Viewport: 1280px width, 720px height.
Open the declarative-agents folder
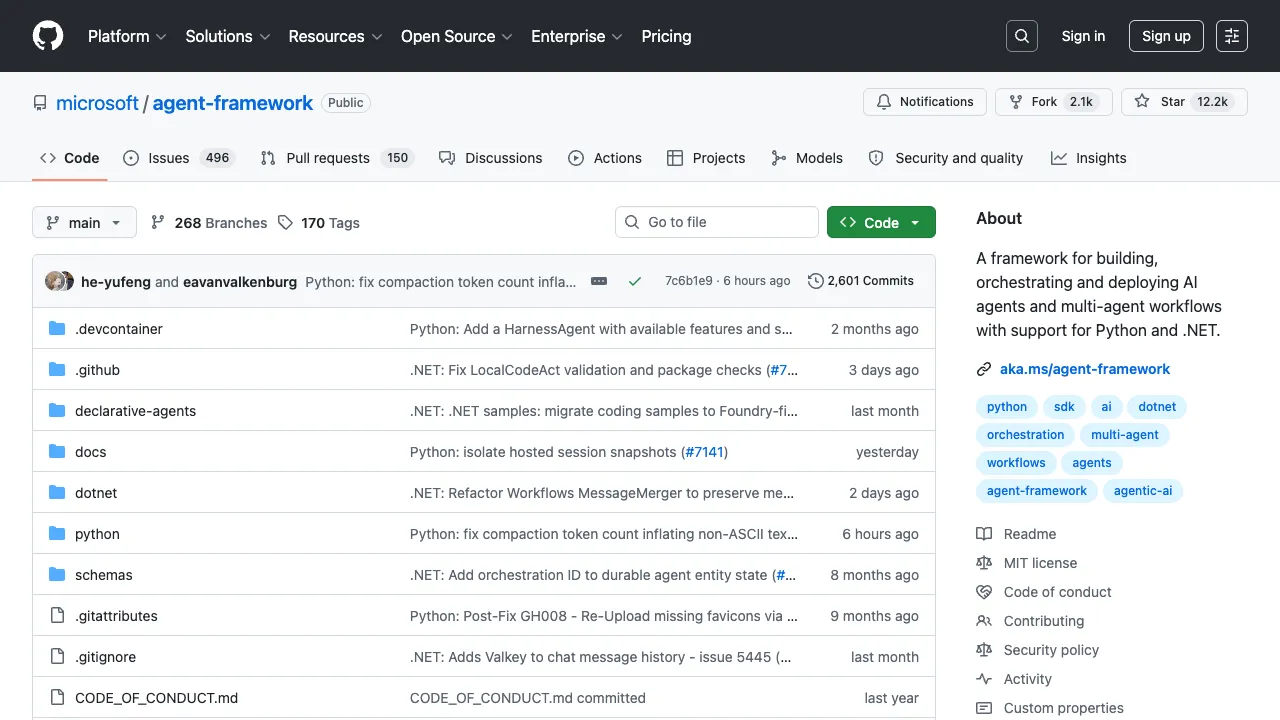(135, 411)
